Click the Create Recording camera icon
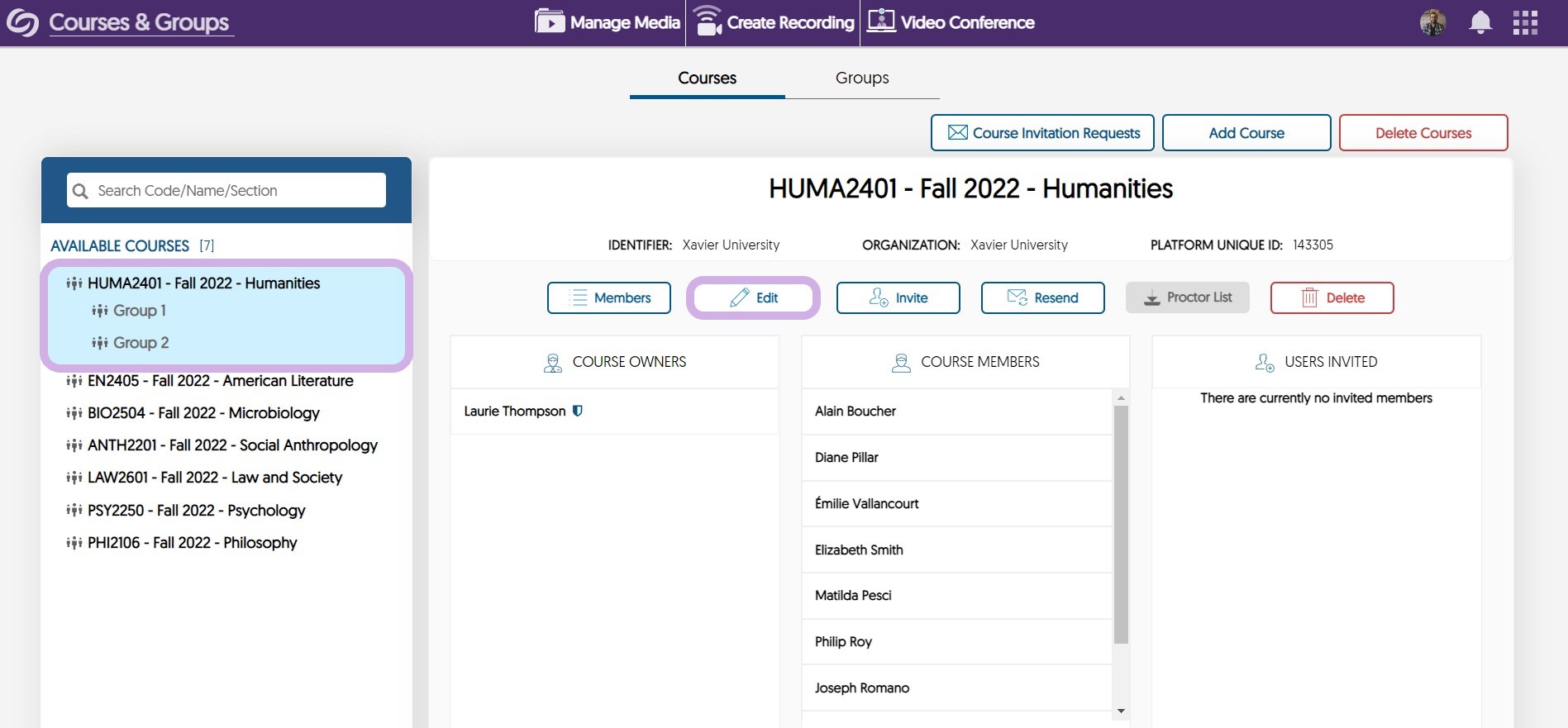 pyautogui.click(x=708, y=21)
